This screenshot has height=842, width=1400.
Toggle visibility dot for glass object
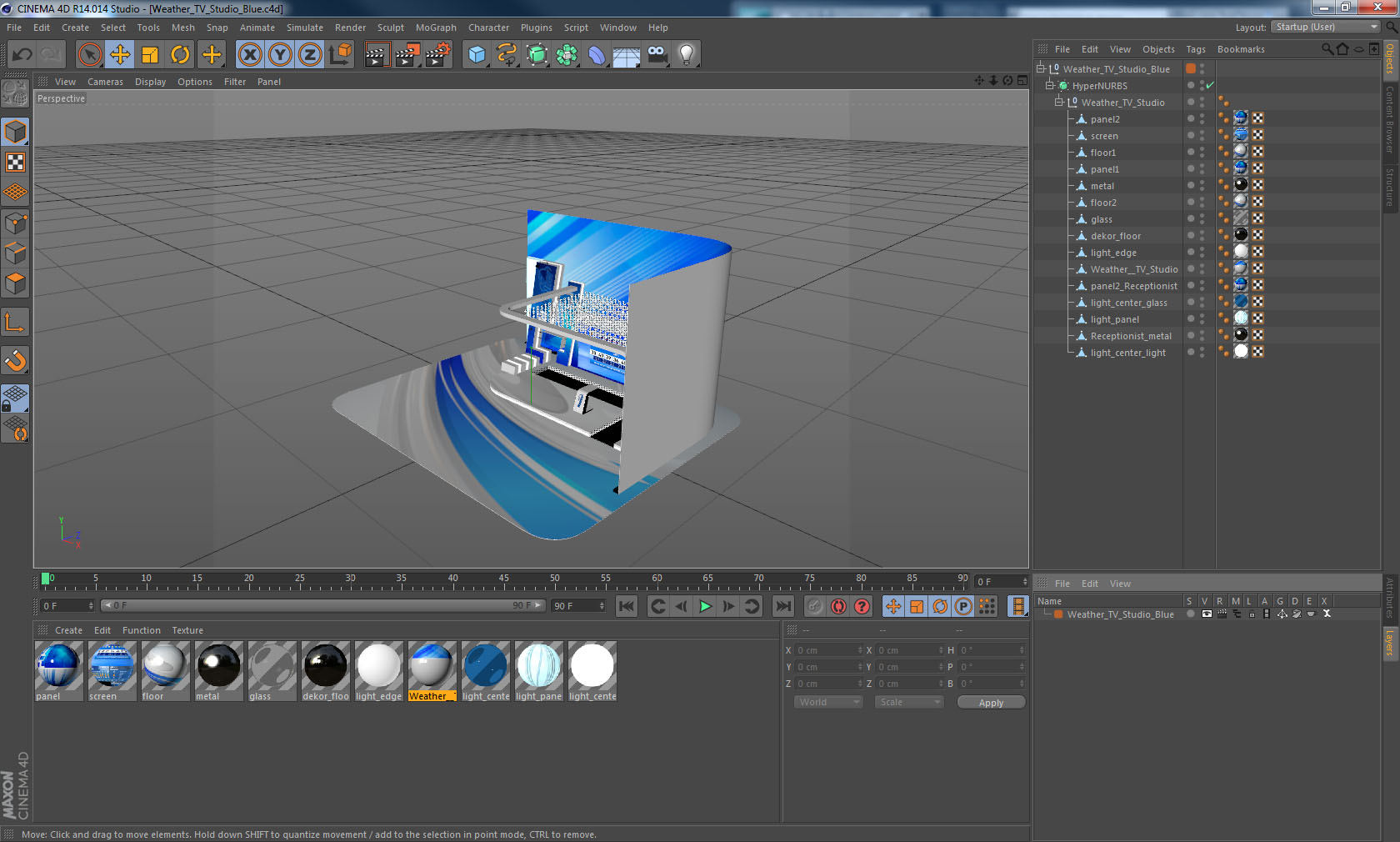click(1202, 218)
